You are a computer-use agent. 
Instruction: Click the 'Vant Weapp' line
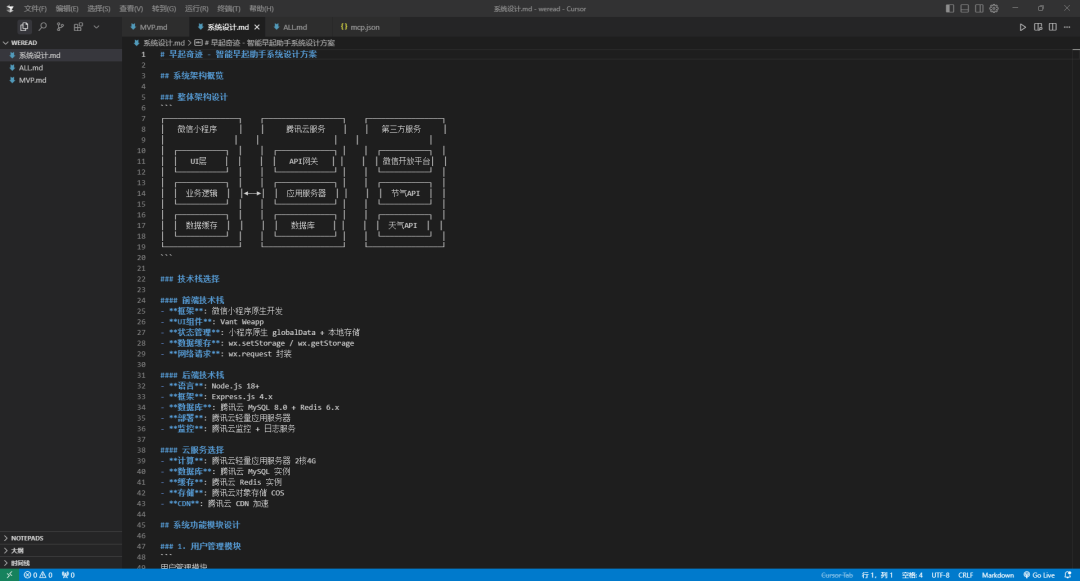click(212, 321)
